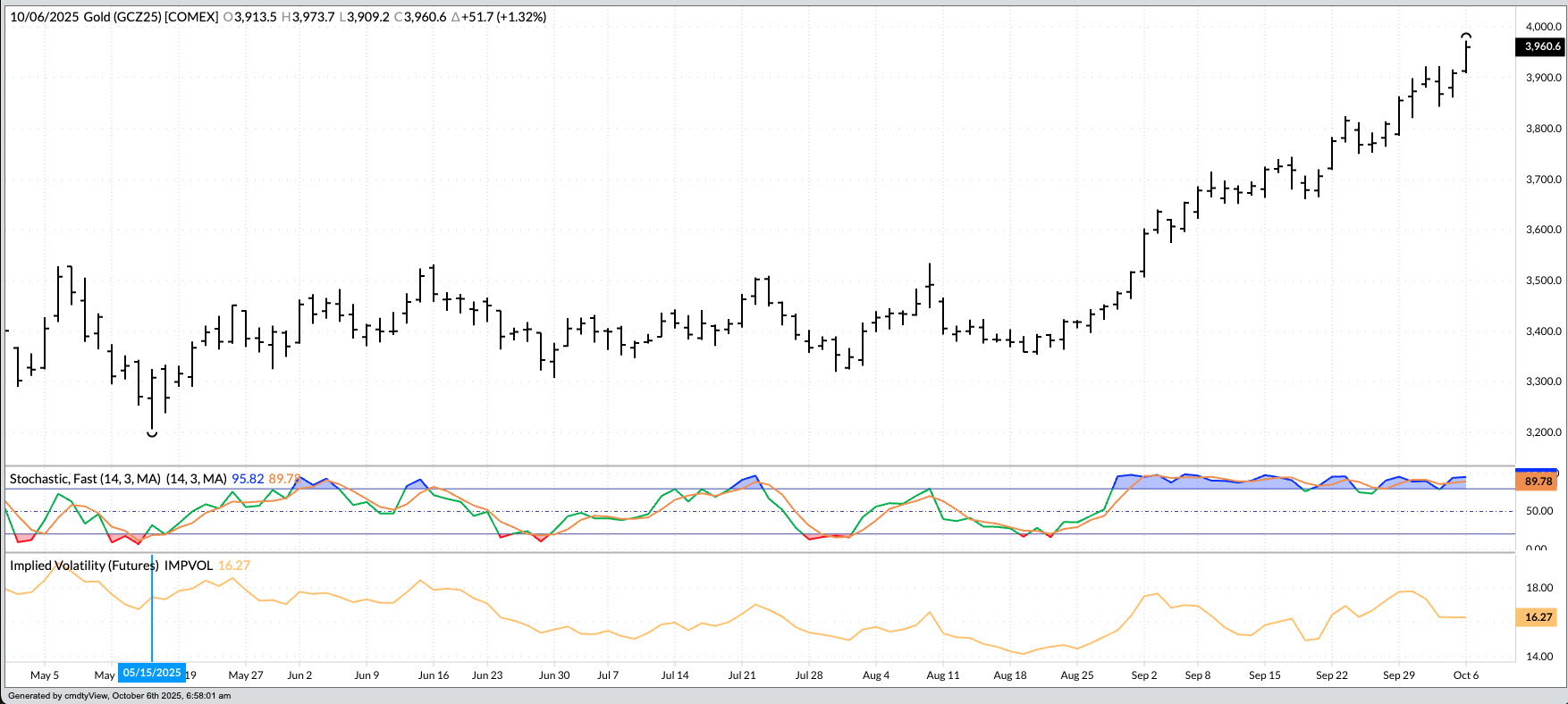Image resolution: width=1568 pixels, height=704 pixels.
Task: Click the Jul 7 date label
Action: pos(608,675)
